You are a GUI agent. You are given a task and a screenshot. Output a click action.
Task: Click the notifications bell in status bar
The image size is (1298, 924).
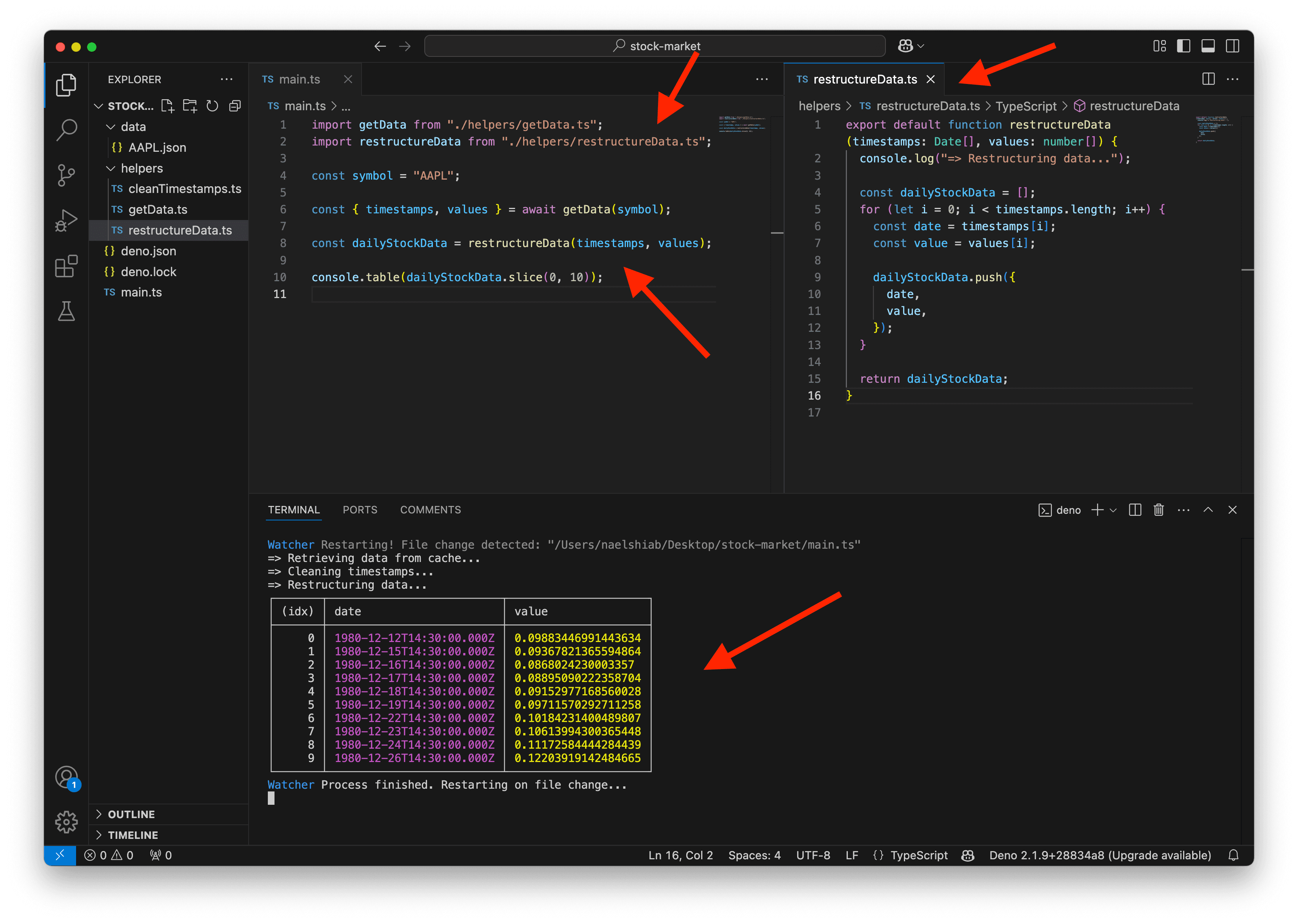point(1233,856)
